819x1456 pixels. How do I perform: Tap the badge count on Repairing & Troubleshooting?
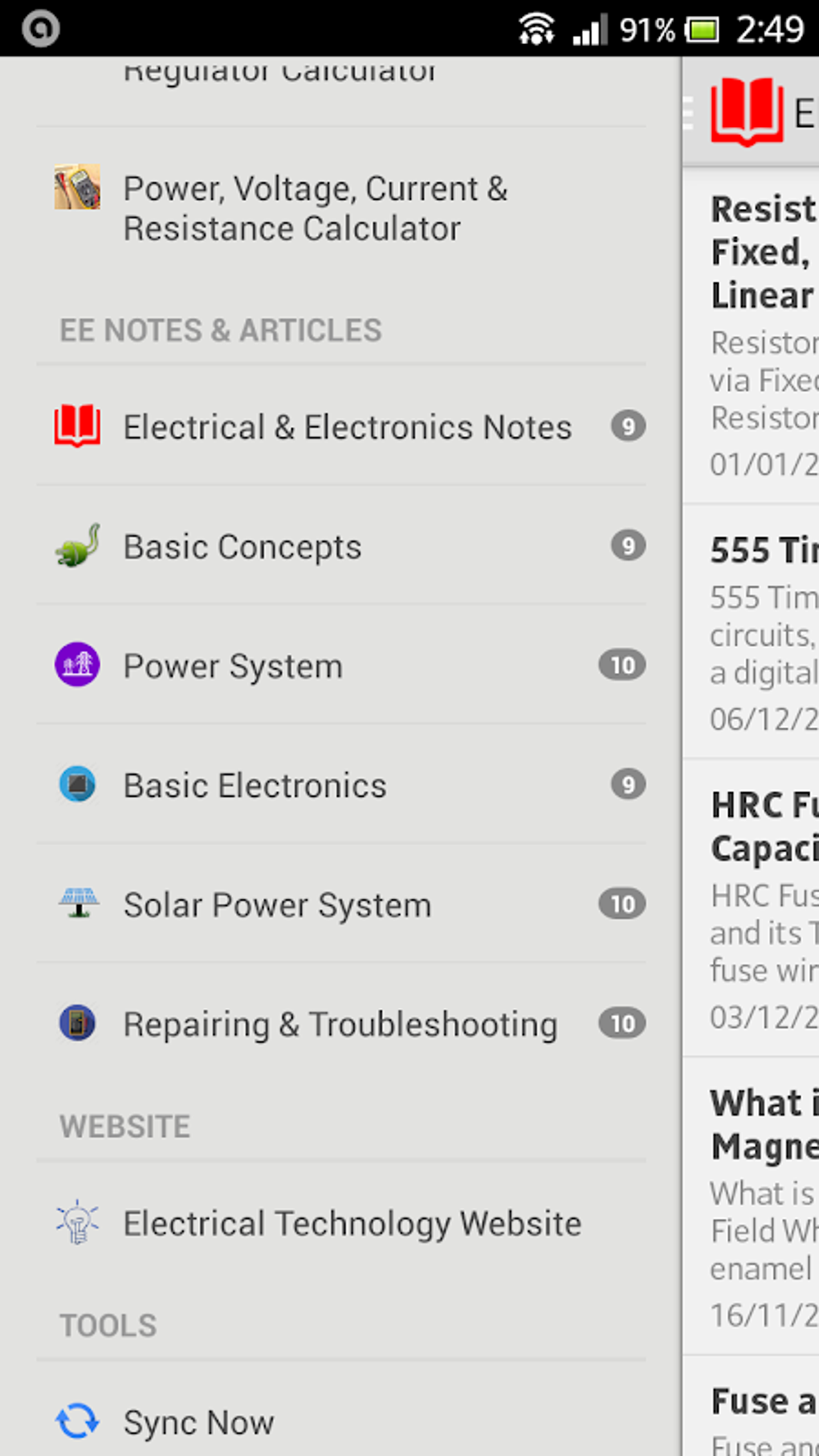[622, 1023]
